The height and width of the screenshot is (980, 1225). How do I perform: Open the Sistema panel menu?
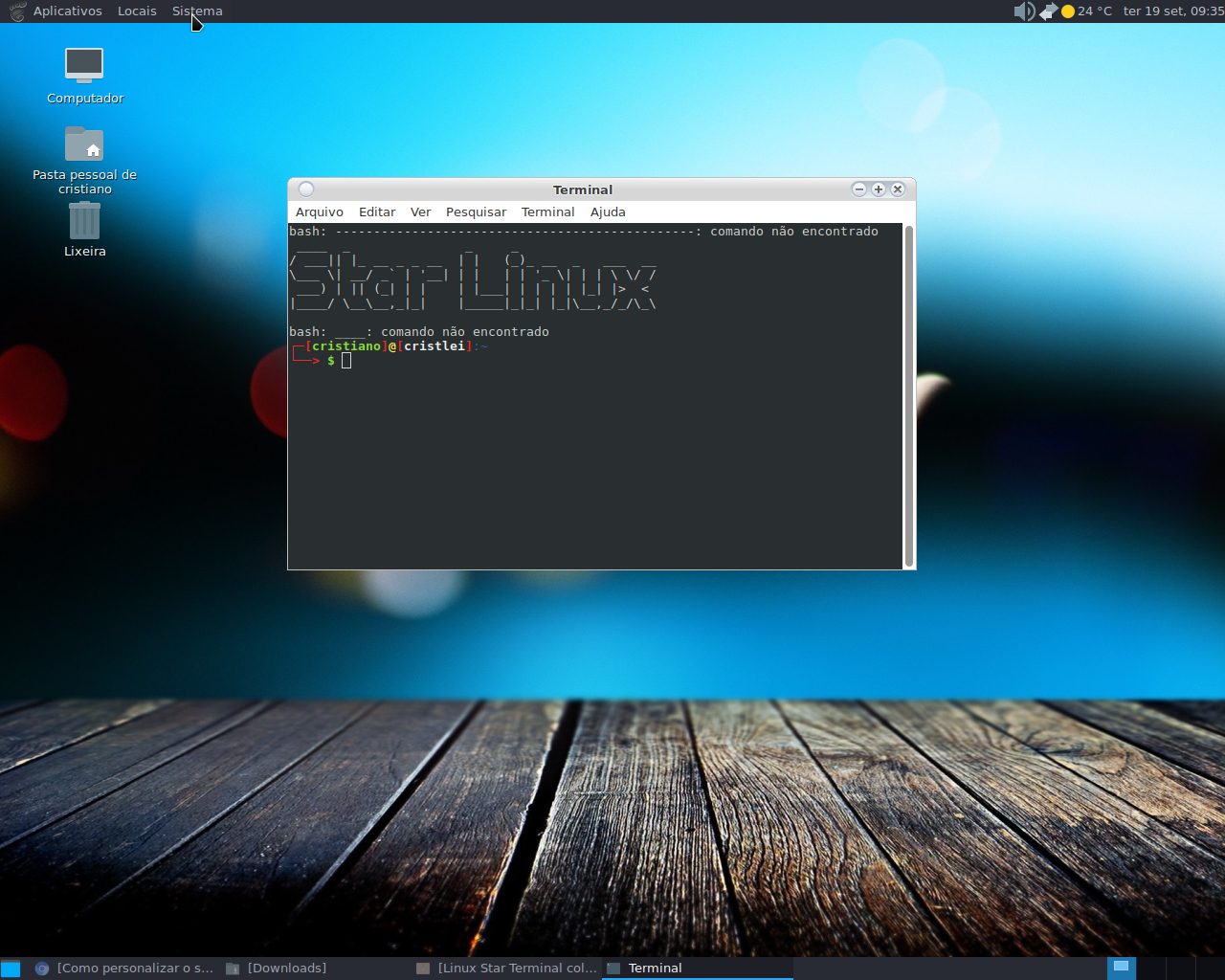pyautogui.click(x=197, y=11)
